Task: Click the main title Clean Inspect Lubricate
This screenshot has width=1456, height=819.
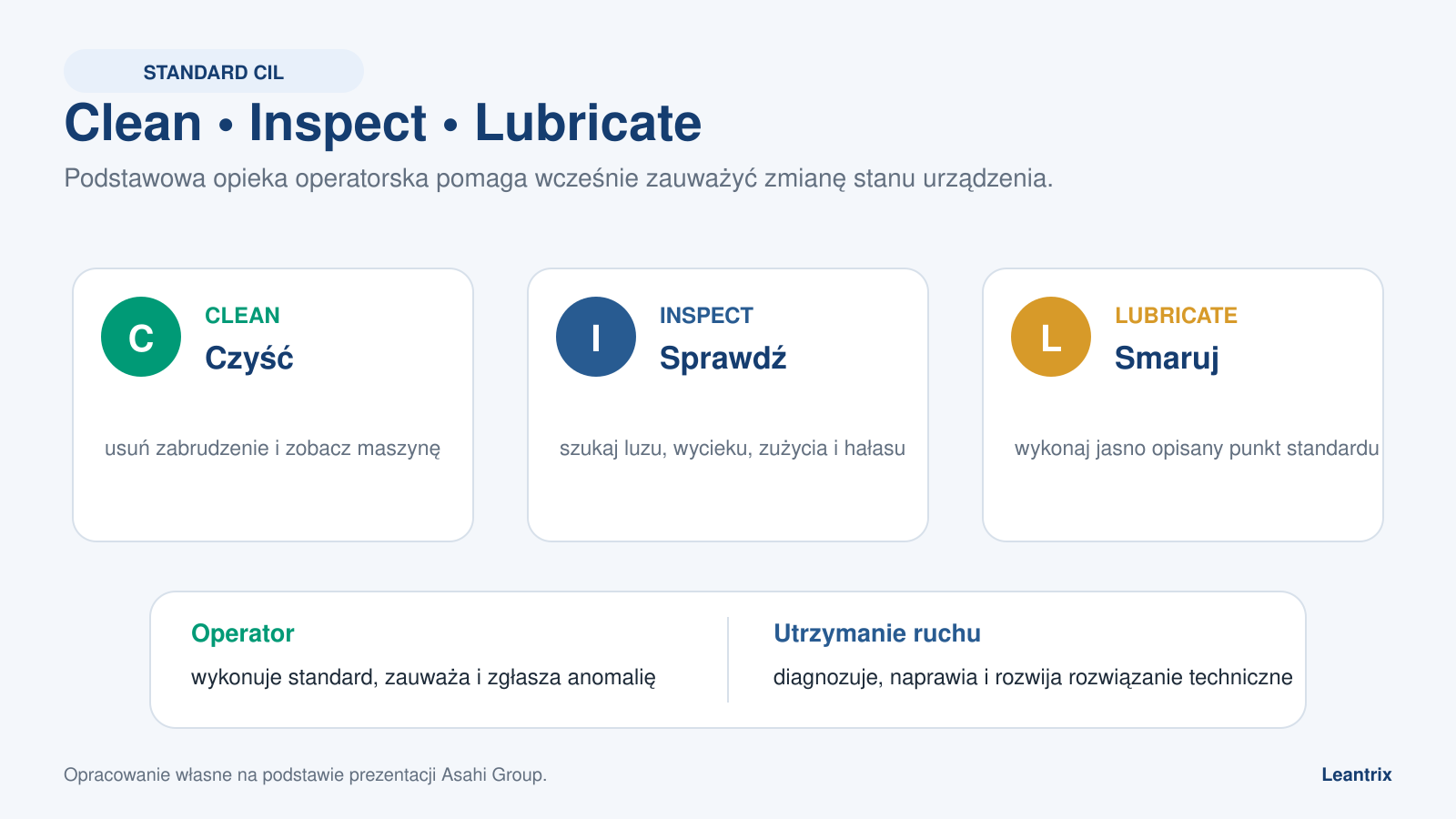Action: click(383, 123)
